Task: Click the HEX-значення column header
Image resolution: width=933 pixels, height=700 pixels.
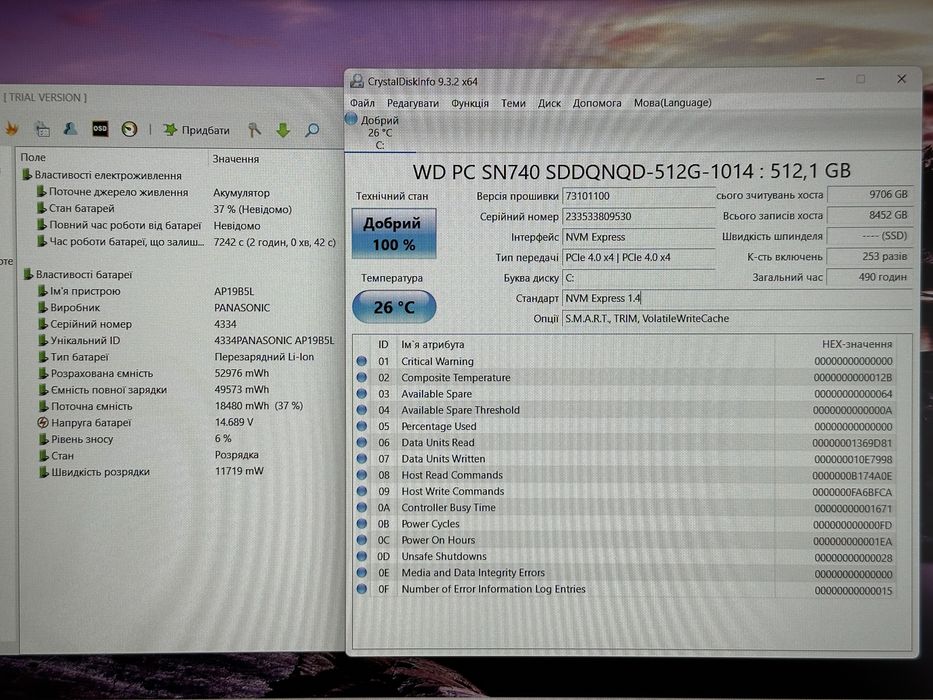Action: coord(857,344)
